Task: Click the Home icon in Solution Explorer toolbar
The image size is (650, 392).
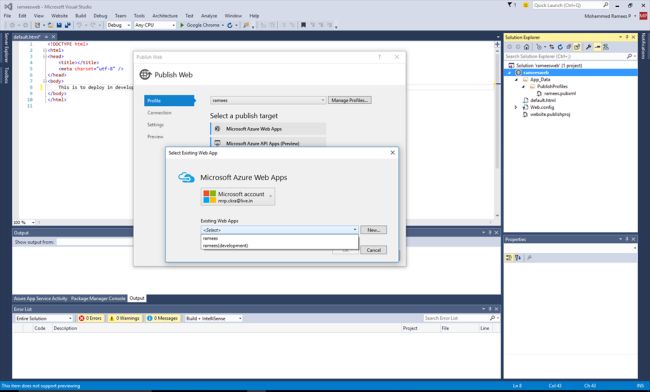Action: [x=526, y=47]
